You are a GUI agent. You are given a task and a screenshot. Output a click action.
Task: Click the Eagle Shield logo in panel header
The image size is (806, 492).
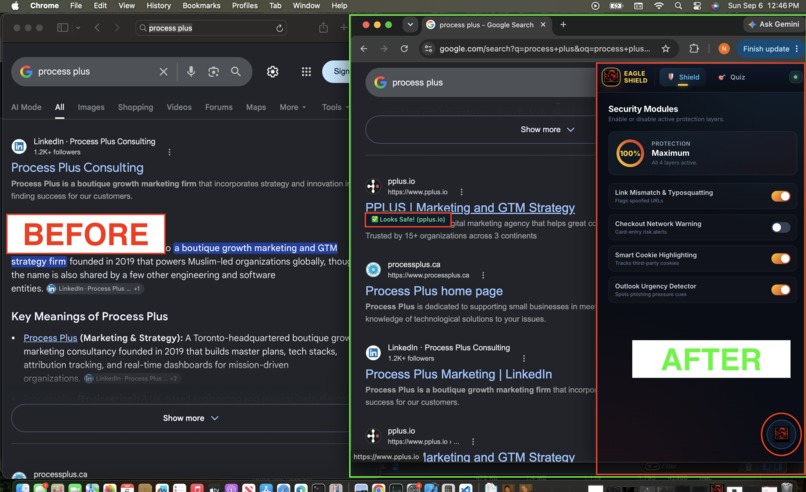[x=611, y=77]
